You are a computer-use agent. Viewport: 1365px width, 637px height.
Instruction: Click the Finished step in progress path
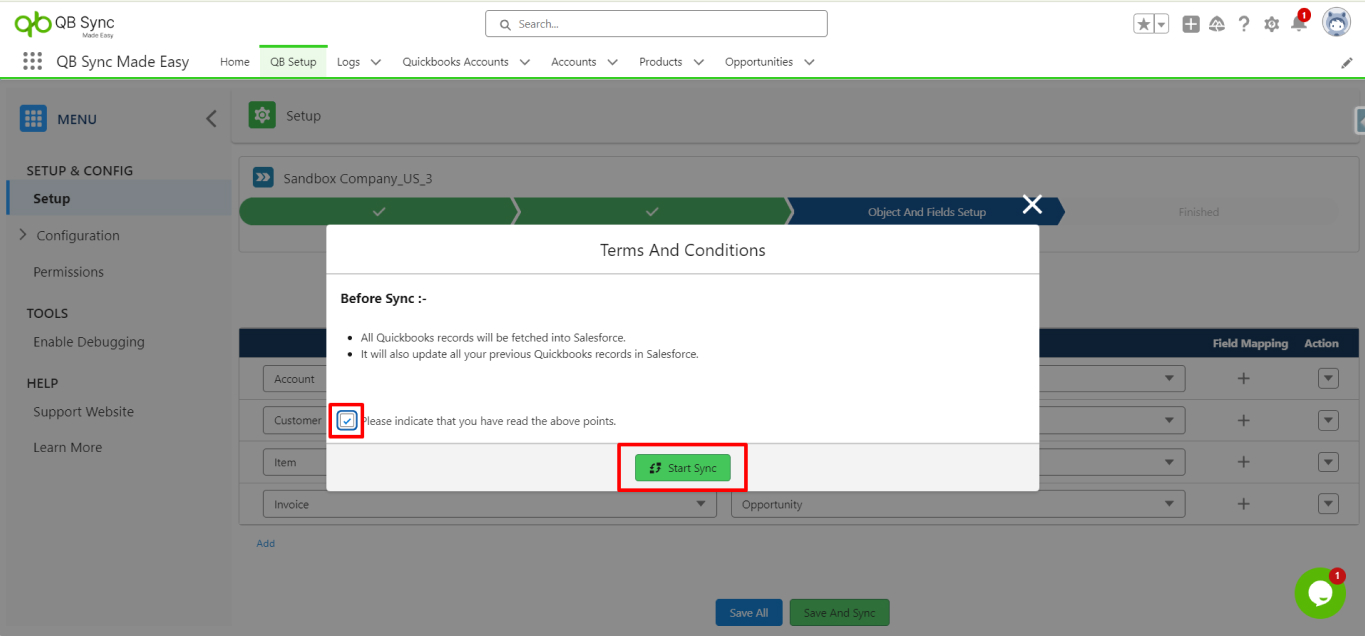pyautogui.click(x=1198, y=212)
